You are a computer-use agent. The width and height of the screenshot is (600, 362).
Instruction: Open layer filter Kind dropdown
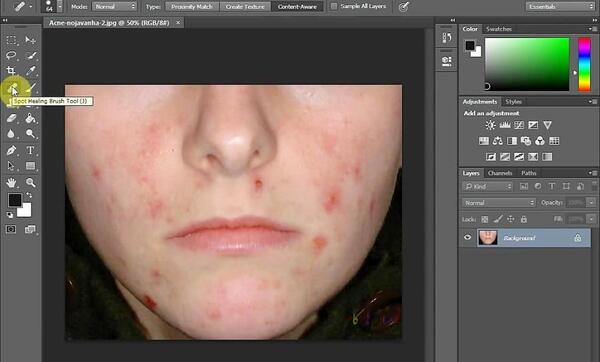pos(488,186)
